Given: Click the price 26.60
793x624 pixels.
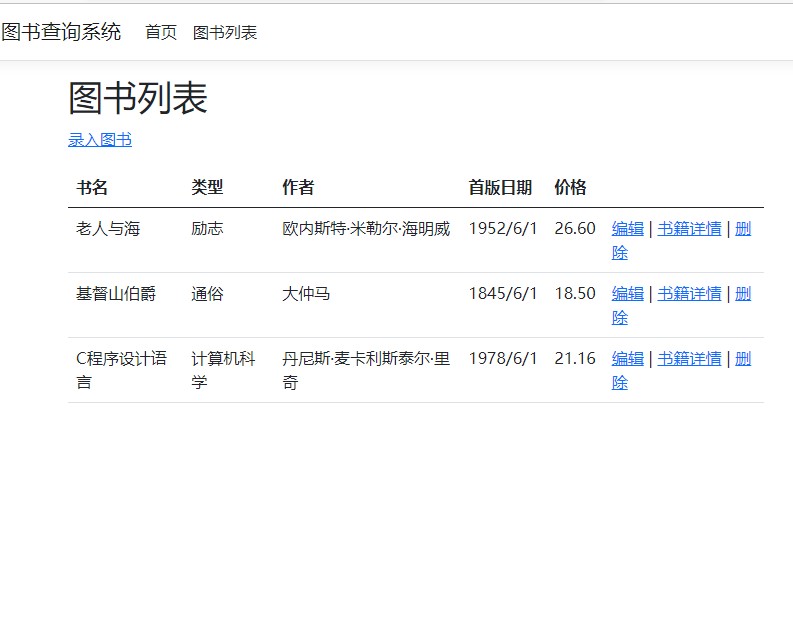Looking at the screenshot, I should tap(575, 229).
